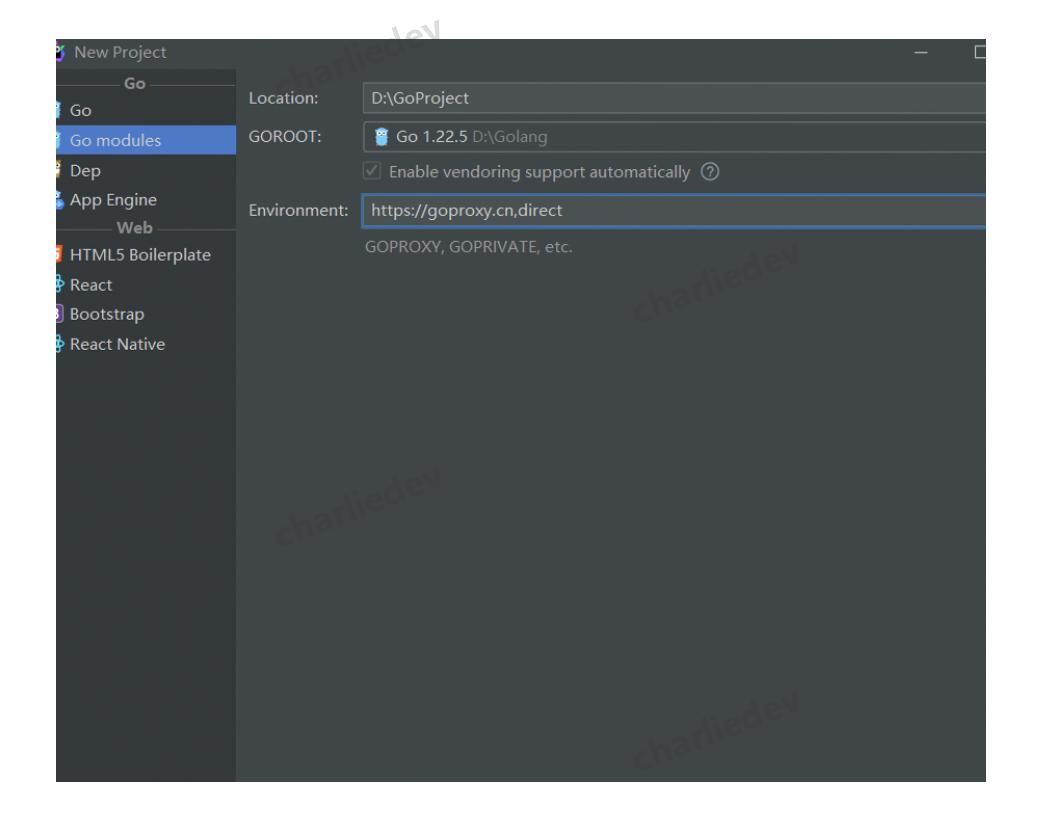Click the New Project window title

pyautogui.click(x=120, y=52)
